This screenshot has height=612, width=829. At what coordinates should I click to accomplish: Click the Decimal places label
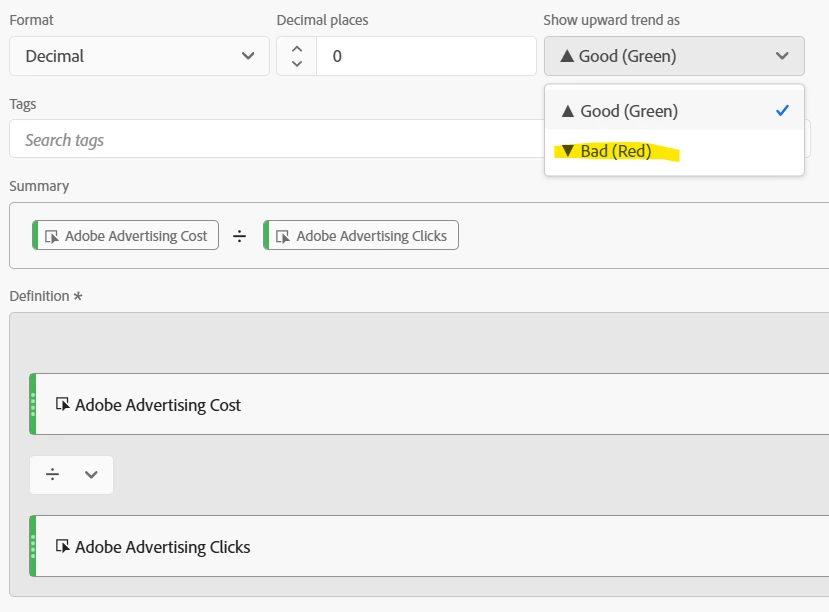(323, 20)
